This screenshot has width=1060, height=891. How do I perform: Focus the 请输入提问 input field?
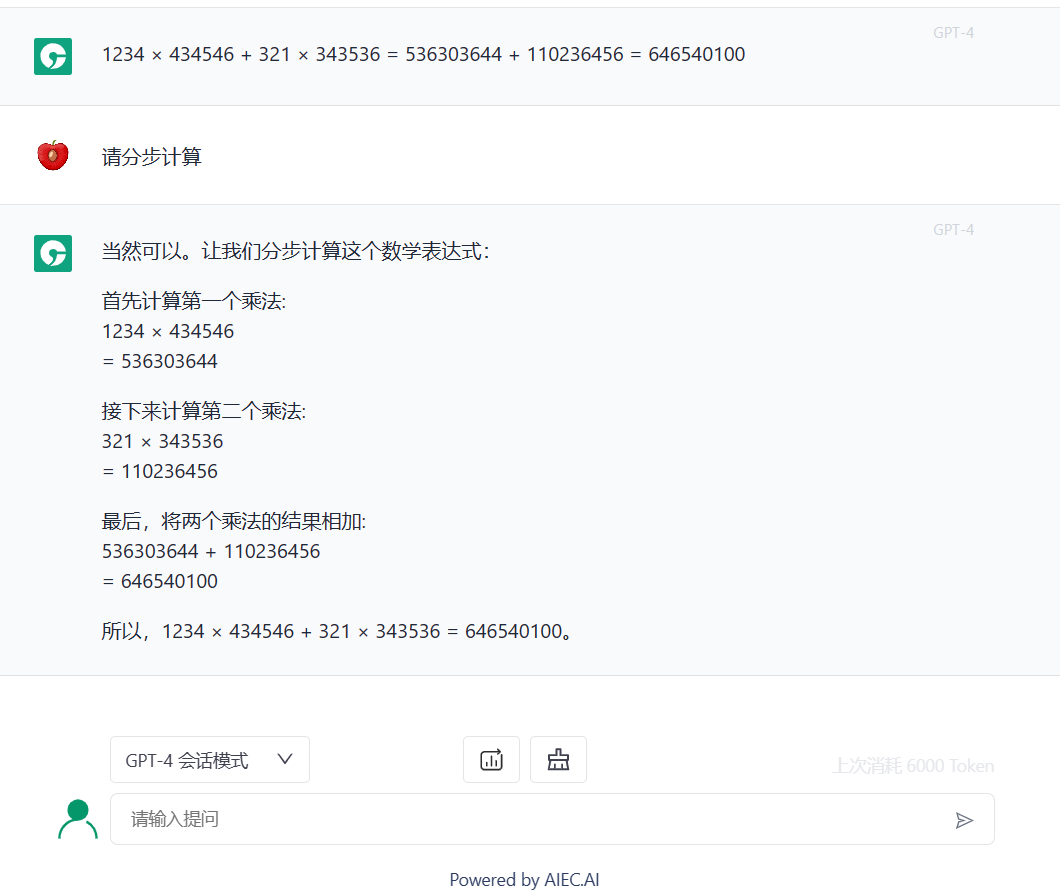pyautogui.click(x=530, y=820)
